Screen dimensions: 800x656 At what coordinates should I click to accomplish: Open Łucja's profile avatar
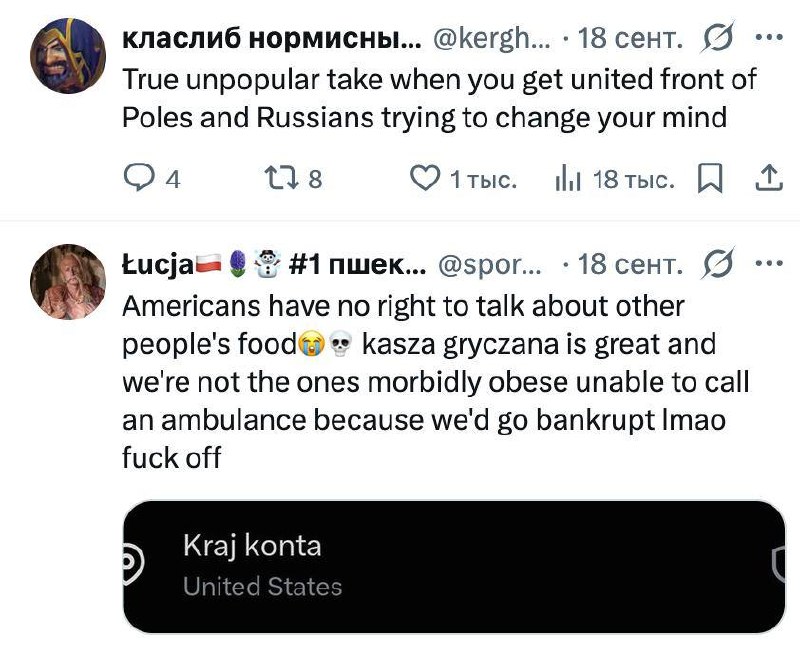(x=68, y=282)
